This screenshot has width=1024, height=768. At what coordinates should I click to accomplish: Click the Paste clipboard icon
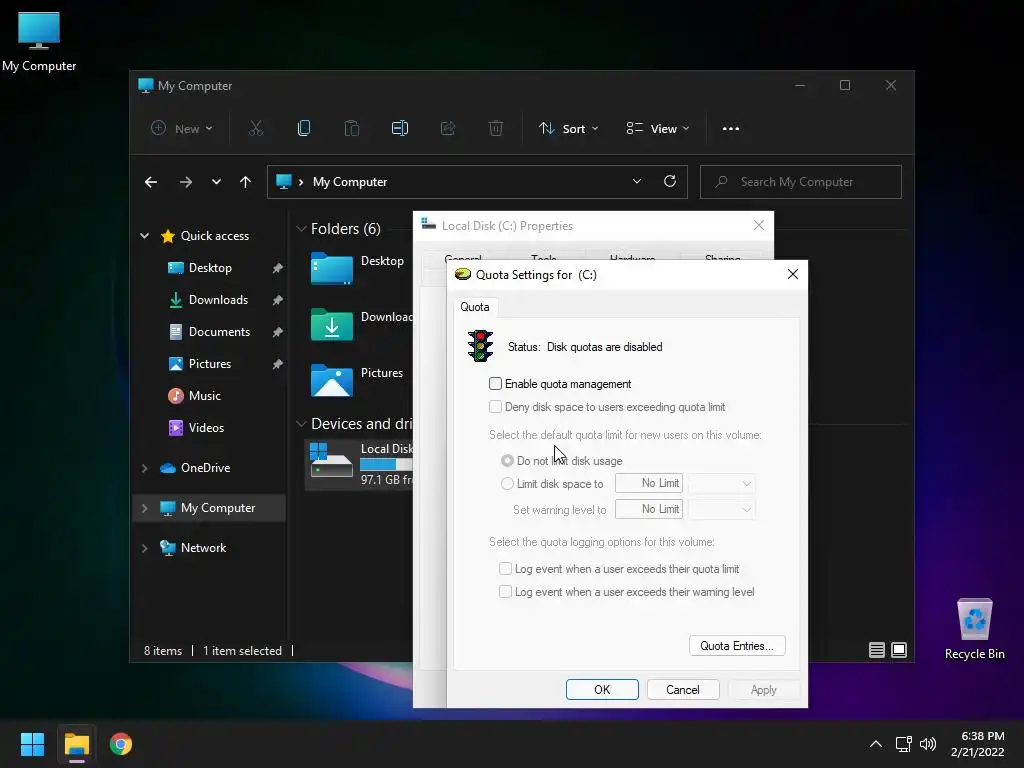351,129
